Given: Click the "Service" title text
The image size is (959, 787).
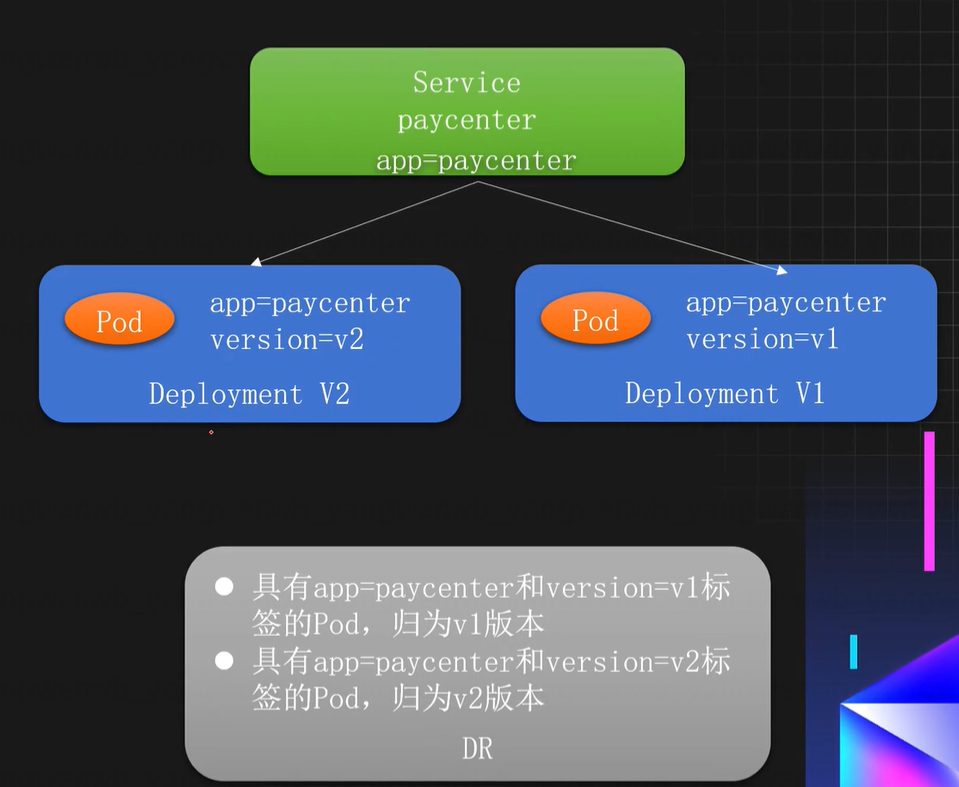Looking at the screenshot, I should pyautogui.click(x=467, y=82).
